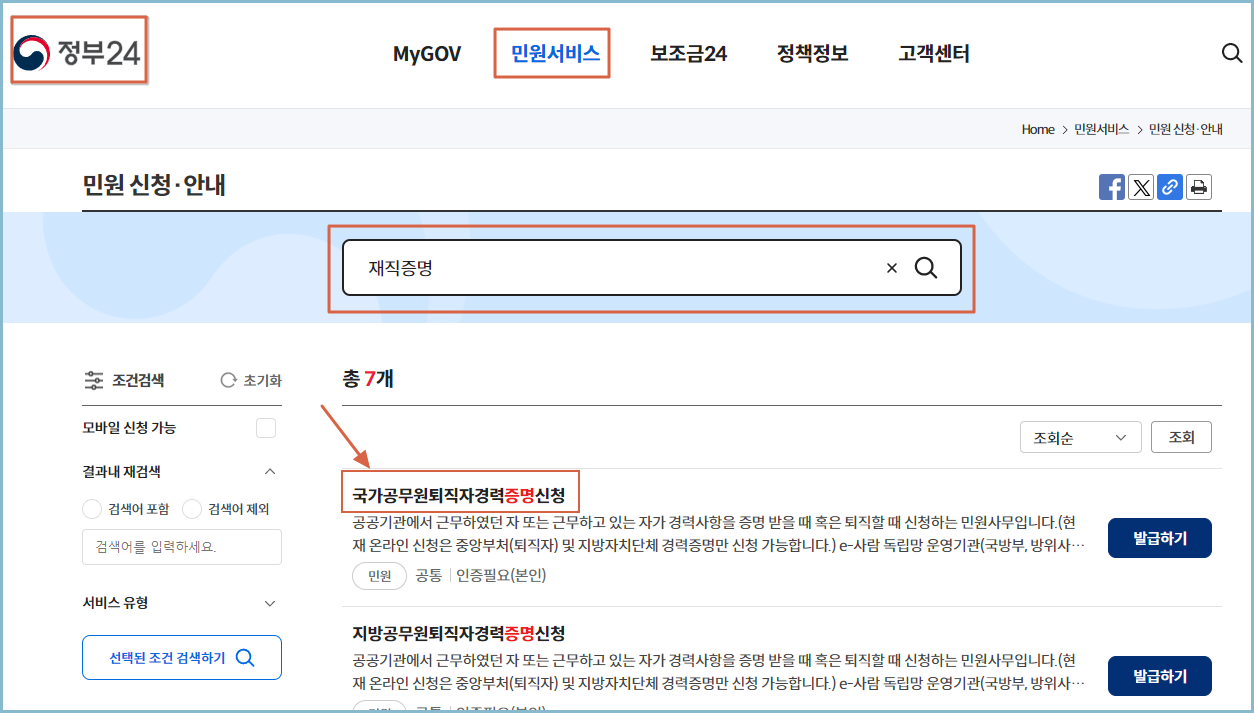The height and width of the screenshot is (713, 1254).
Task: Click the 검색어를 입력하세요 input field
Action: point(181,547)
